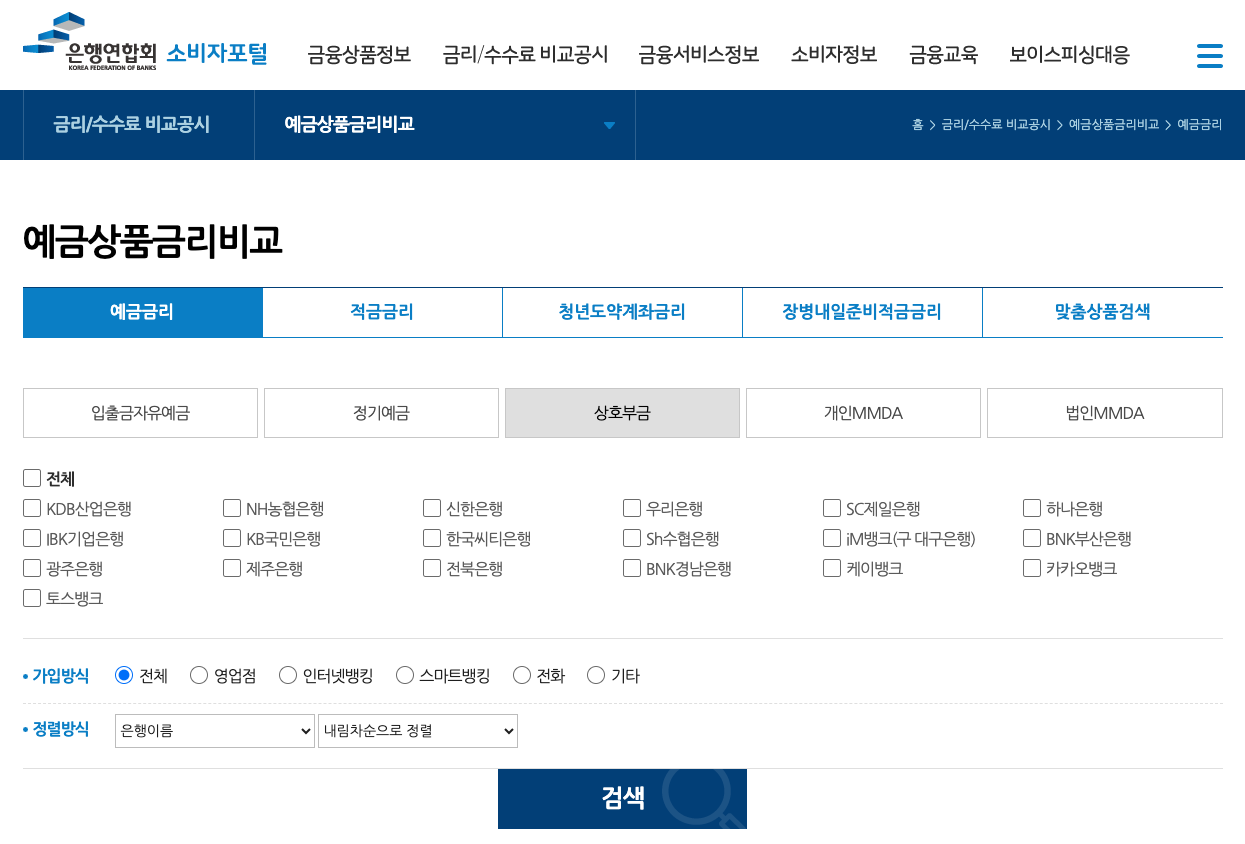Open the 은행이름 sort dropdown
Screen dimensions: 1245x844
coord(214,731)
